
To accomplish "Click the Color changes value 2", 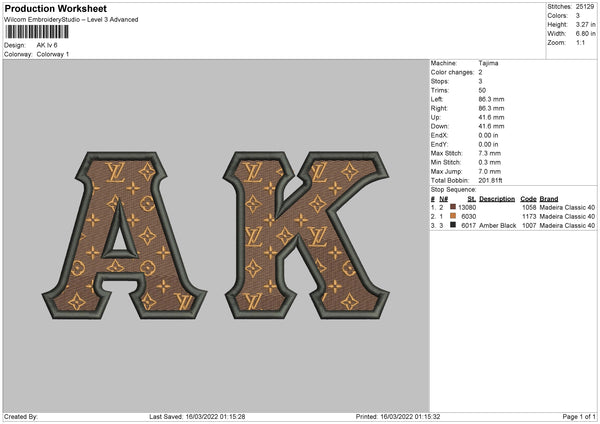I will (x=480, y=72).
